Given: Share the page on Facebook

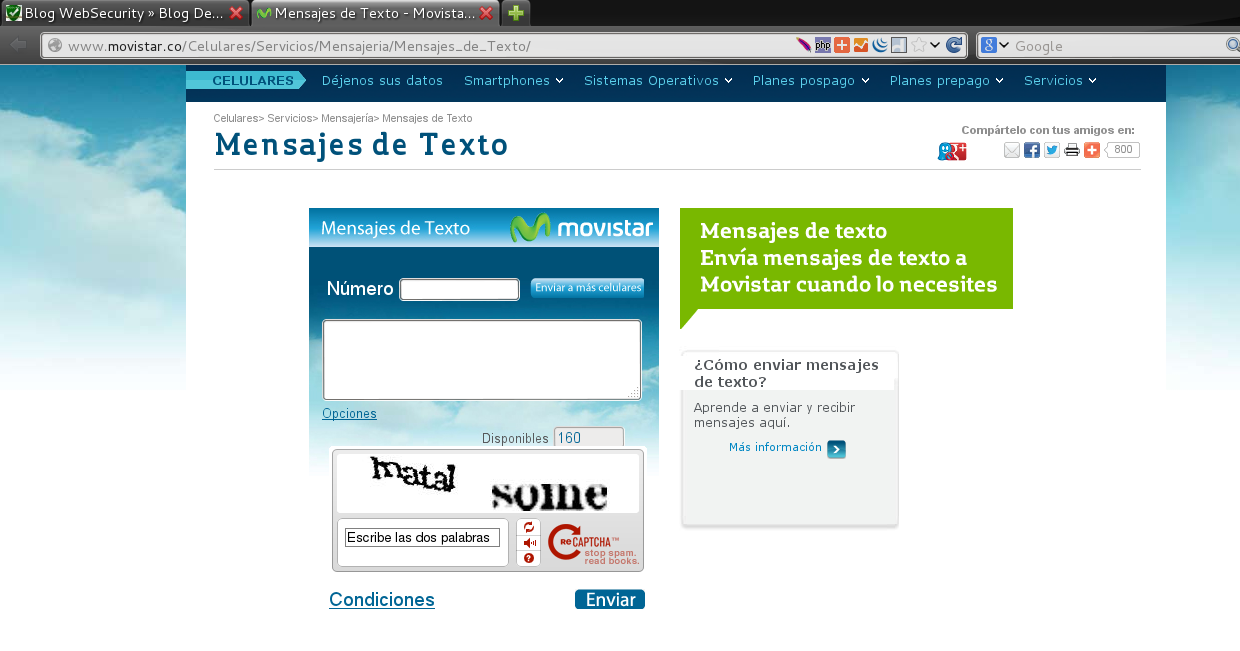Looking at the screenshot, I should pyautogui.click(x=1032, y=150).
